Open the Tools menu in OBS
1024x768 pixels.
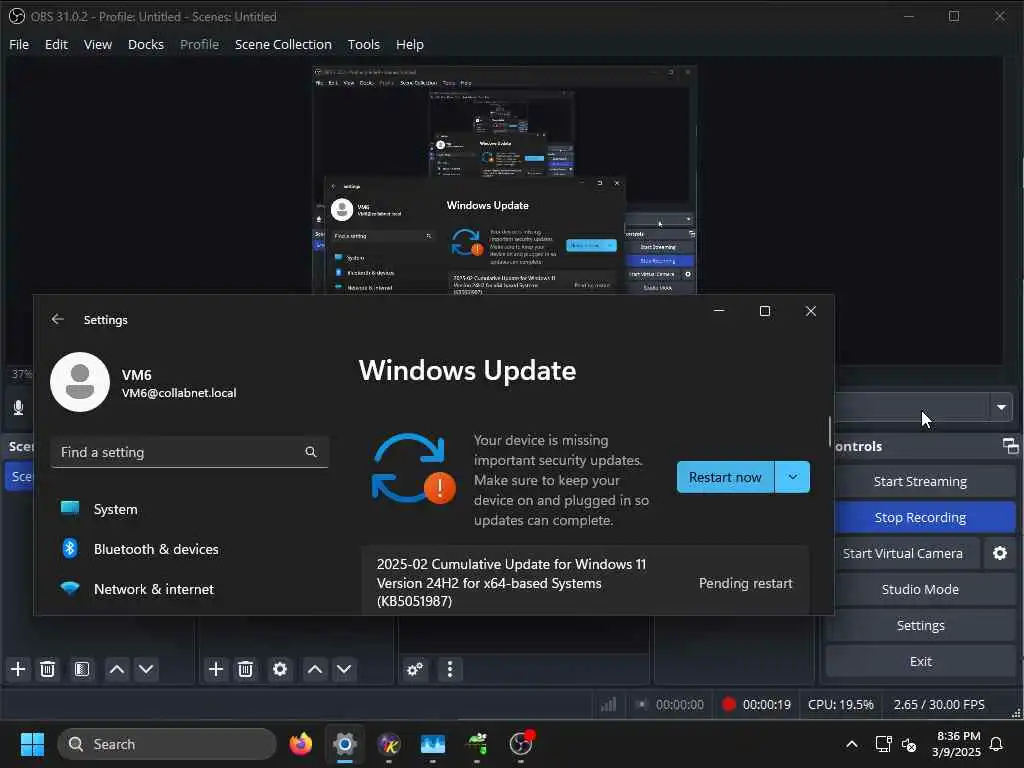tap(363, 44)
